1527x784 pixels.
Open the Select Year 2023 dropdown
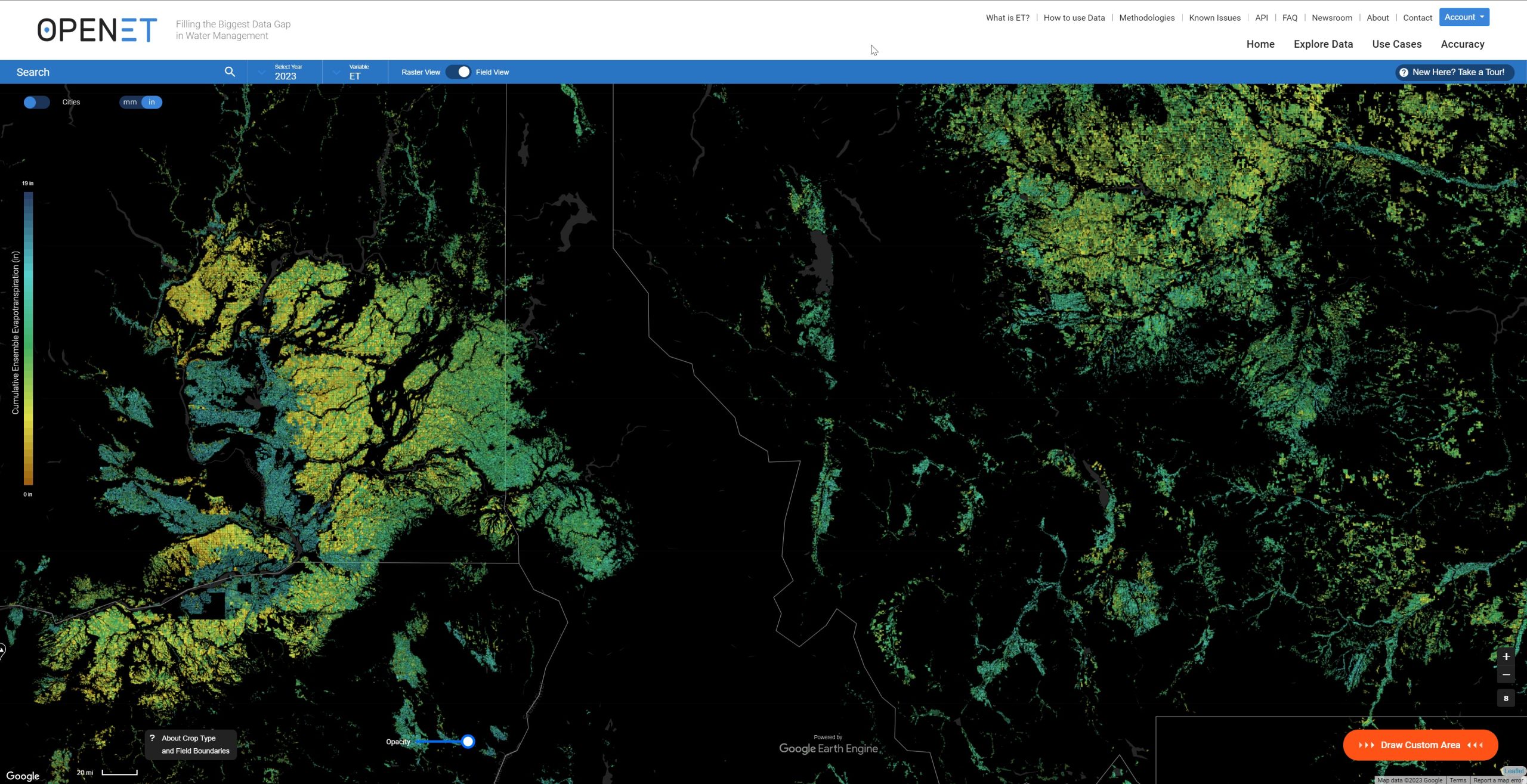[285, 72]
